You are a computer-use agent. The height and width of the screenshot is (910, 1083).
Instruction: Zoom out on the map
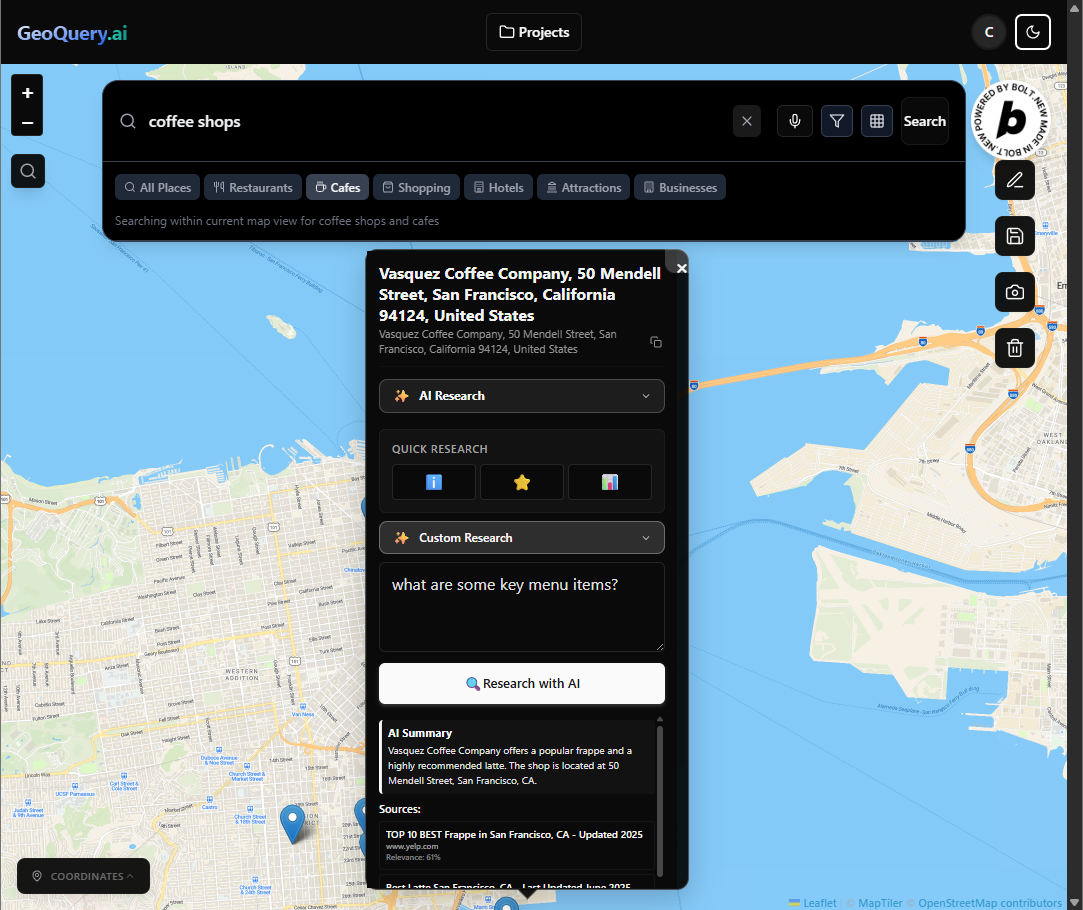(x=28, y=123)
